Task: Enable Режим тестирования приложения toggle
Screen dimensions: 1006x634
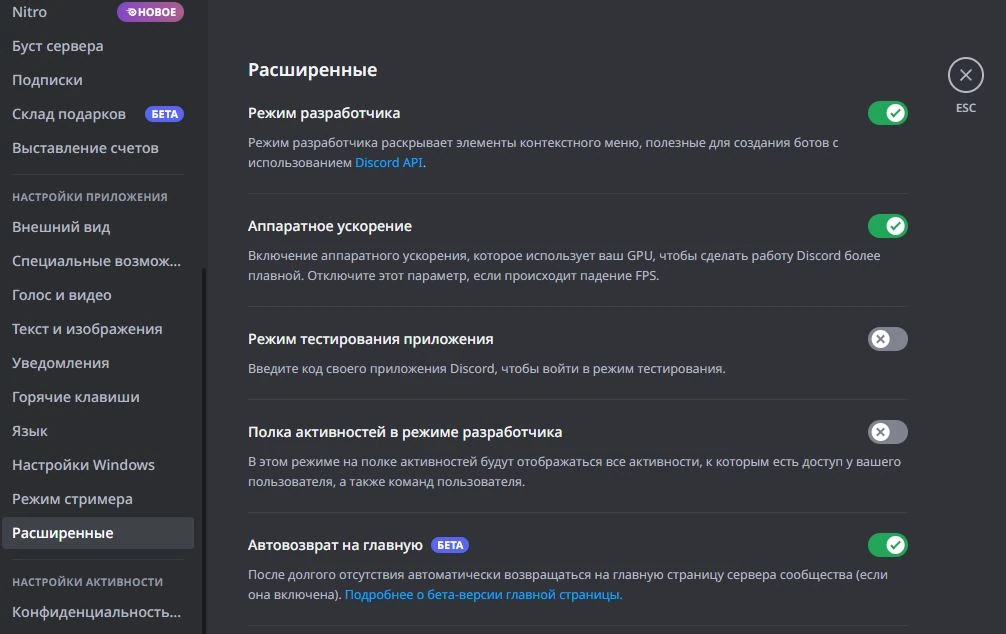Action: 887,339
